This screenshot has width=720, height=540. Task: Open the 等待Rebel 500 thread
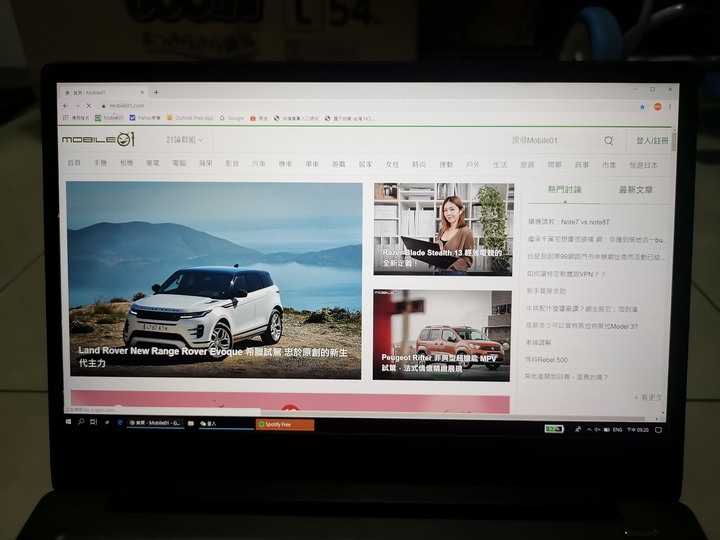[x=546, y=360]
